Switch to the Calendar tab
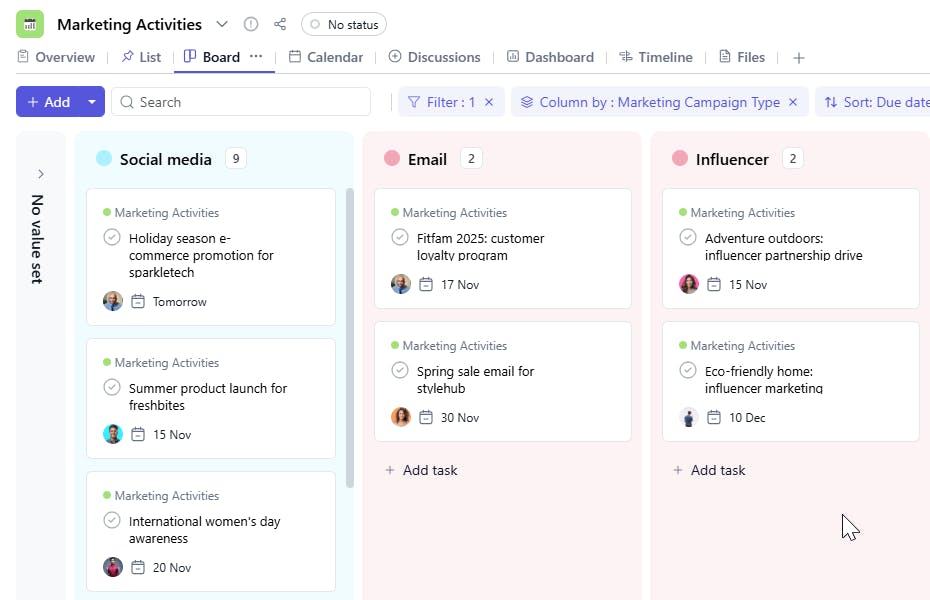This screenshot has height=600, width=930. pyautogui.click(x=326, y=57)
